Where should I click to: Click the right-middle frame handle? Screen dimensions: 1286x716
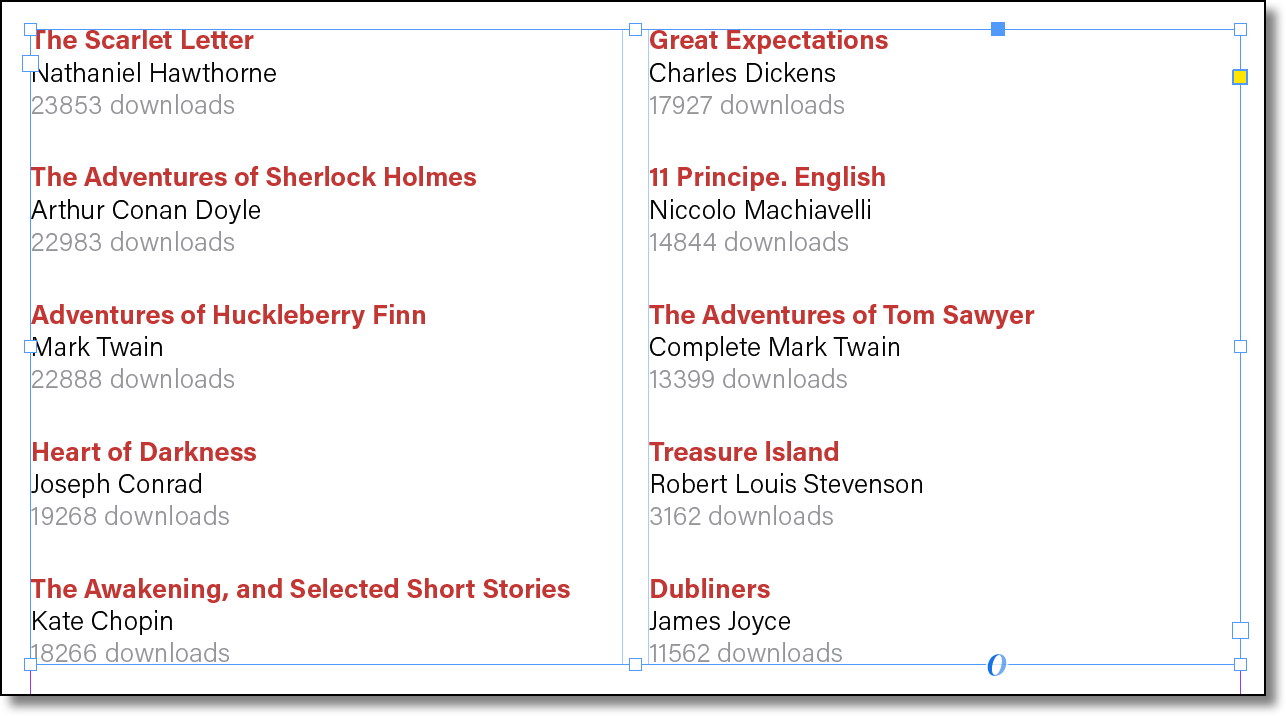click(x=1240, y=346)
